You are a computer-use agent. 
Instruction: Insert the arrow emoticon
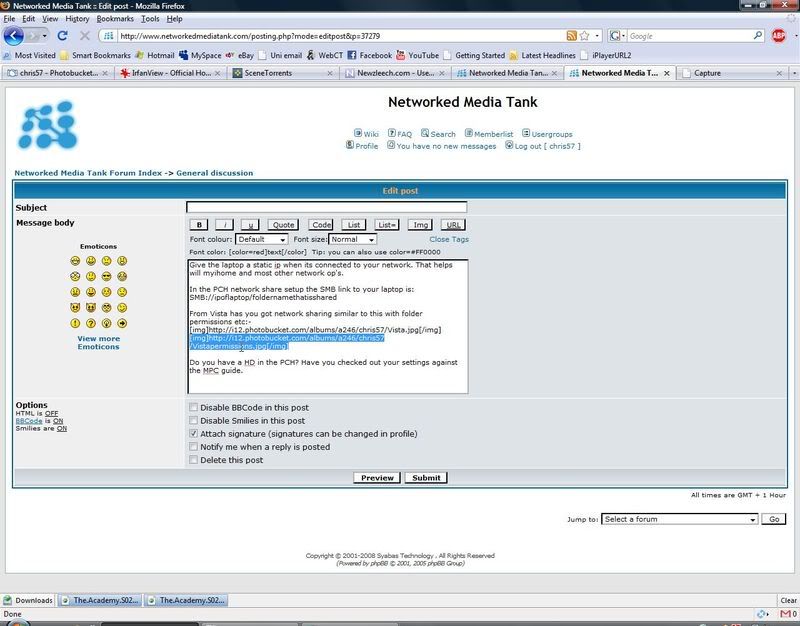[x=122, y=323]
